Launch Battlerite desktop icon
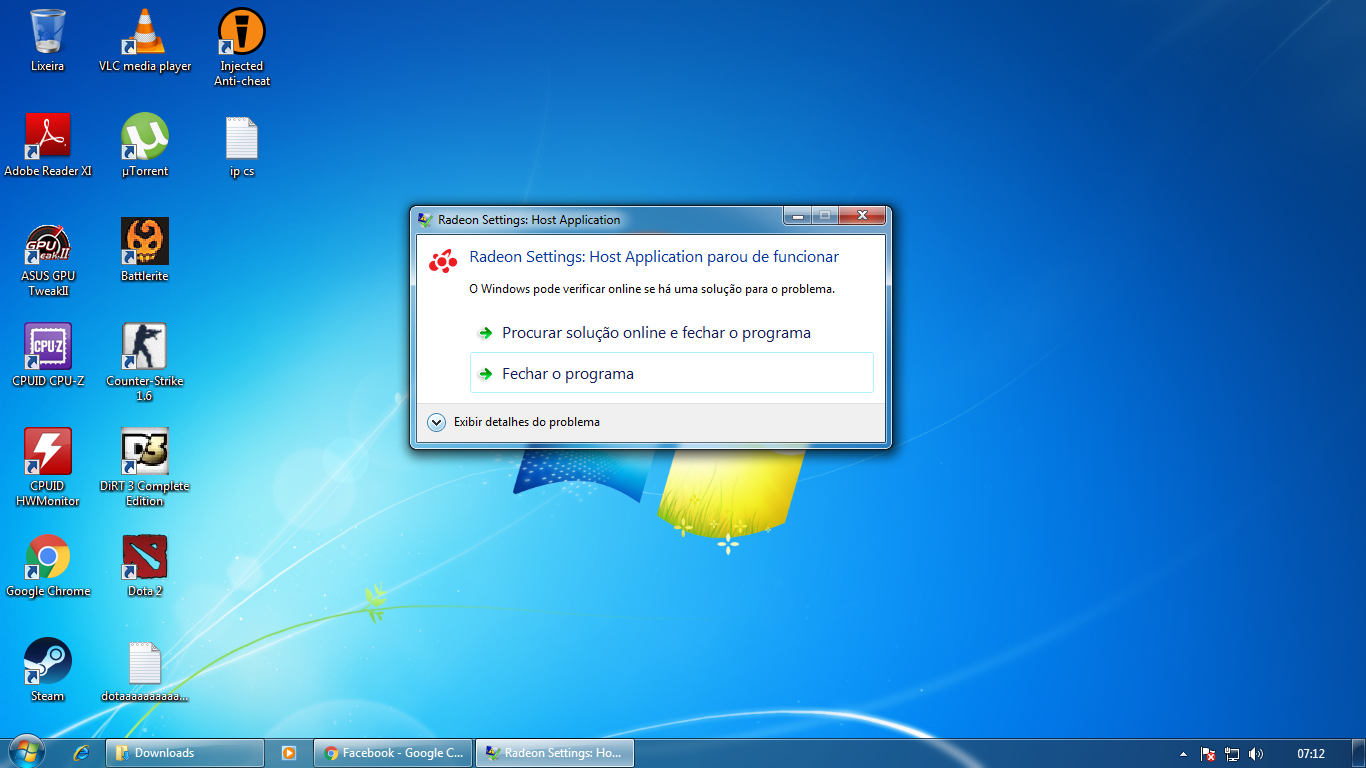This screenshot has height=768, width=1366. coord(145,250)
